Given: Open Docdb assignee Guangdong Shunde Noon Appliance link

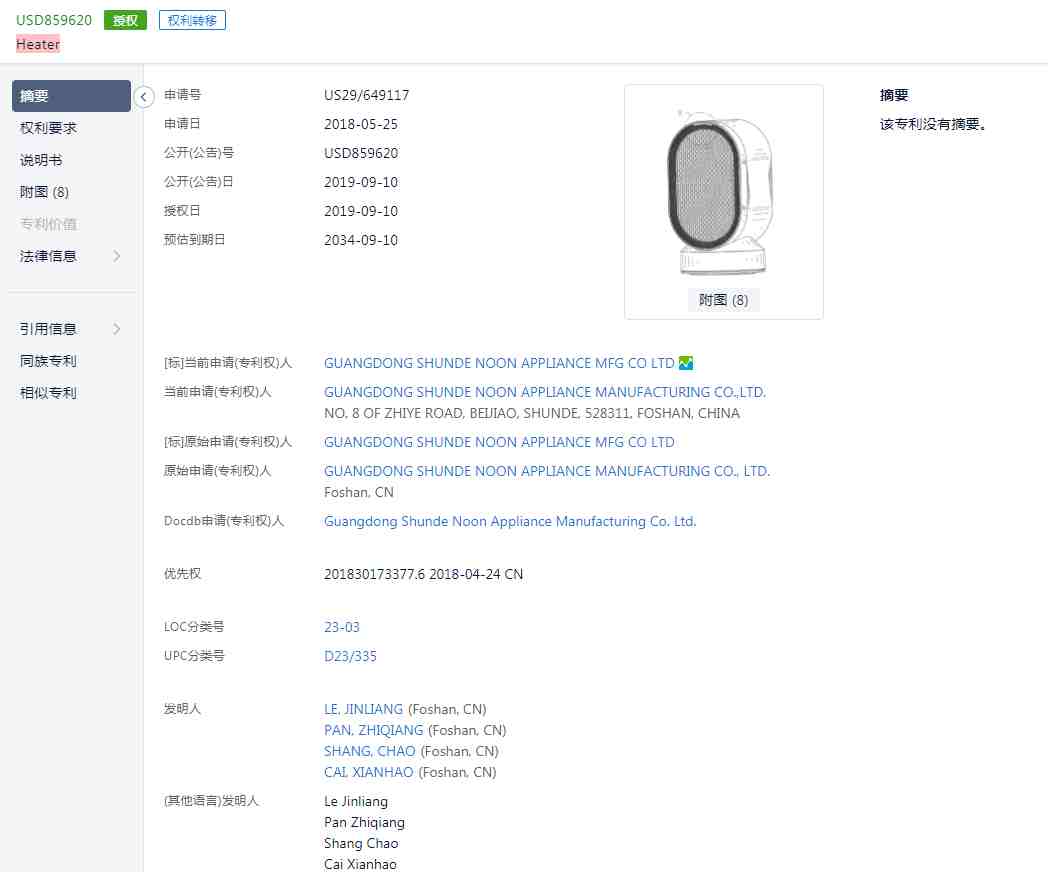Looking at the screenshot, I should coord(510,521).
